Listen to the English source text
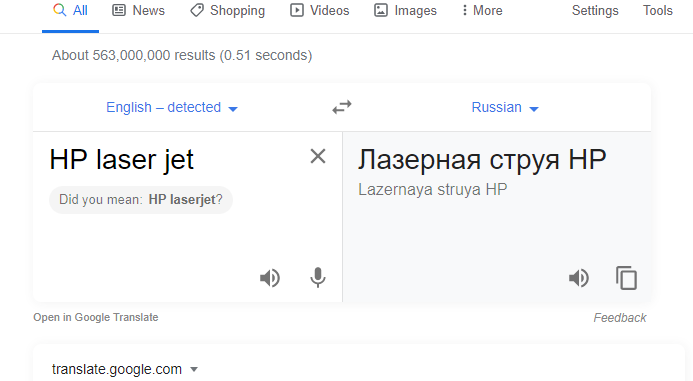The height and width of the screenshot is (381, 693). pyautogui.click(x=270, y=278)
